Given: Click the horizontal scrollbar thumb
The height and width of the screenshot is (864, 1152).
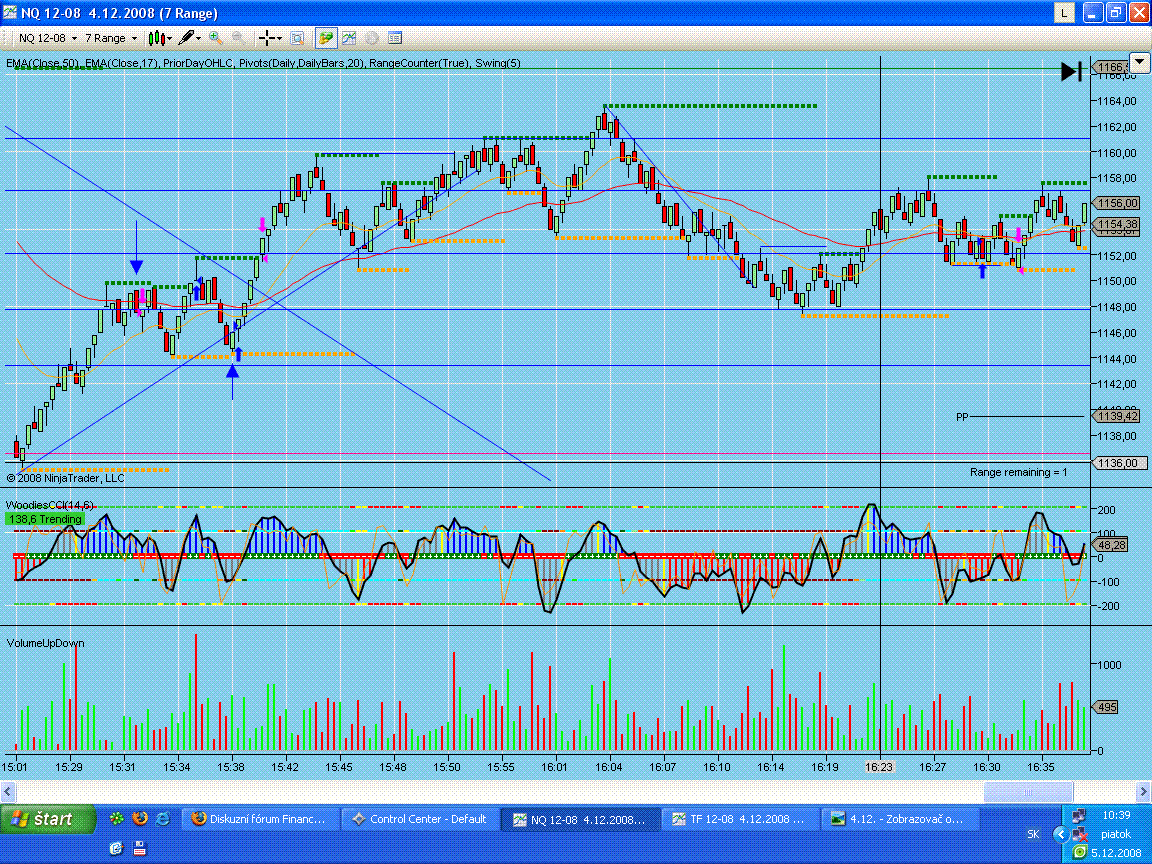Looking at the screenshot, I should 1029,792.
